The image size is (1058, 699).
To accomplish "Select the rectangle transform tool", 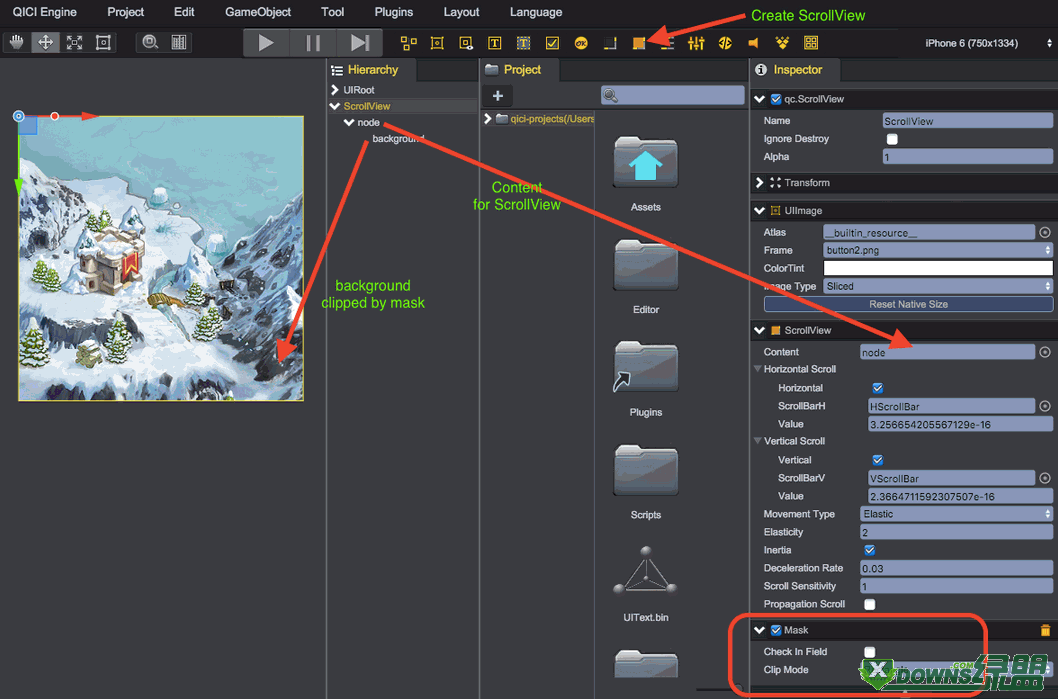I will (103, 43).
